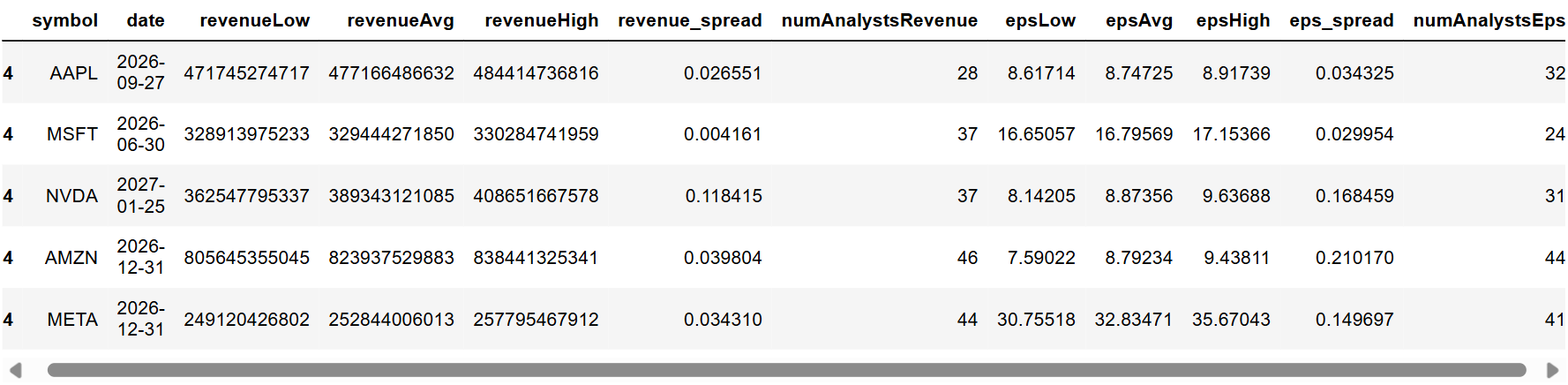
Task: Click the left scroll arrow of horizontal scrollbar
Action: click(15, 370)
